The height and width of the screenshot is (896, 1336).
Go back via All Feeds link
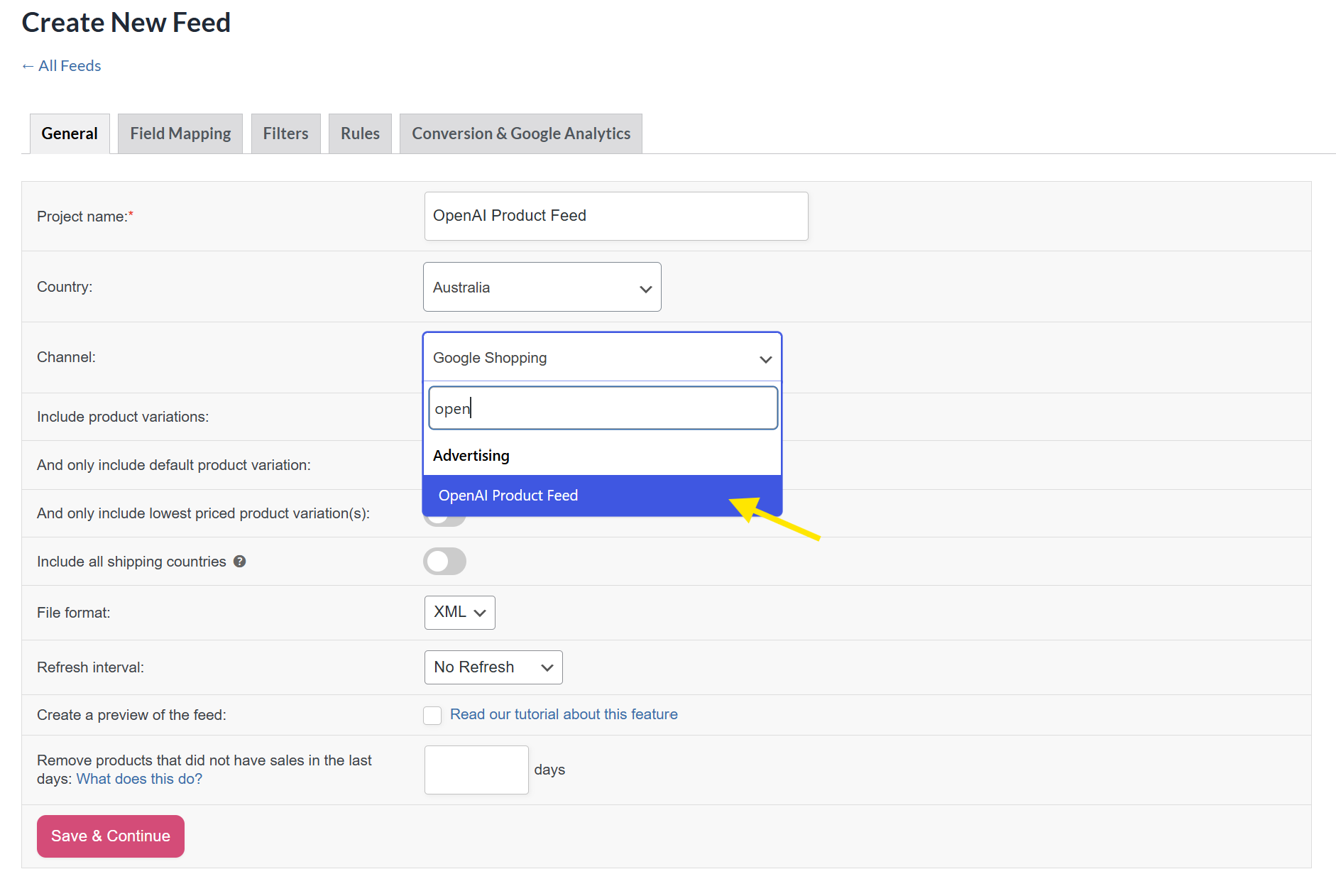(62, 66)
